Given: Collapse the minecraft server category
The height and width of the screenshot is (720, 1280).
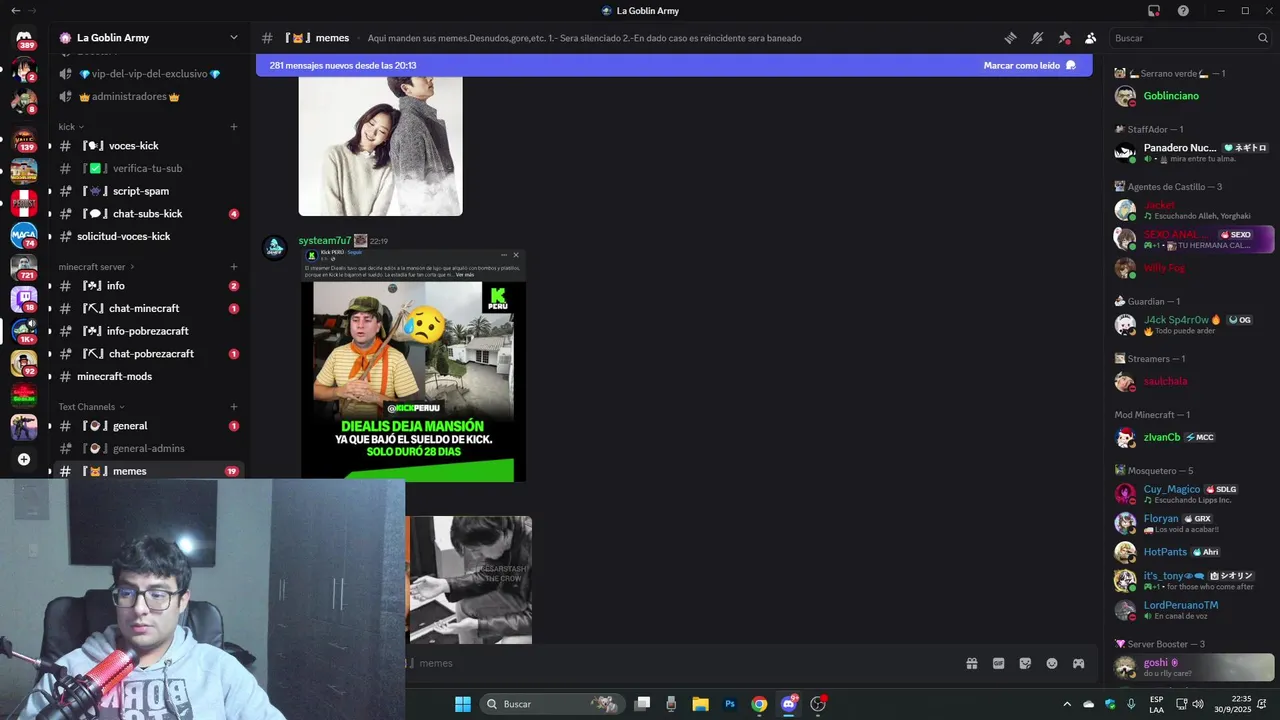Looking at the screenshot, I should [x=97, y=267].
